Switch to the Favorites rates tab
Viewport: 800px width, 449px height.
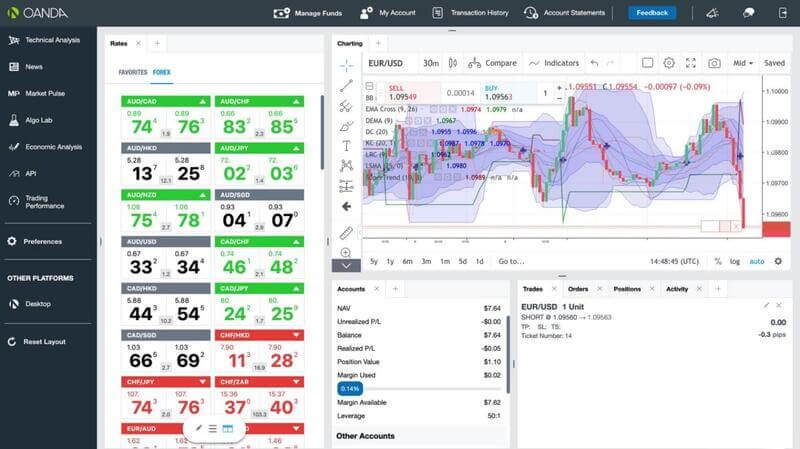coord(133,72)
